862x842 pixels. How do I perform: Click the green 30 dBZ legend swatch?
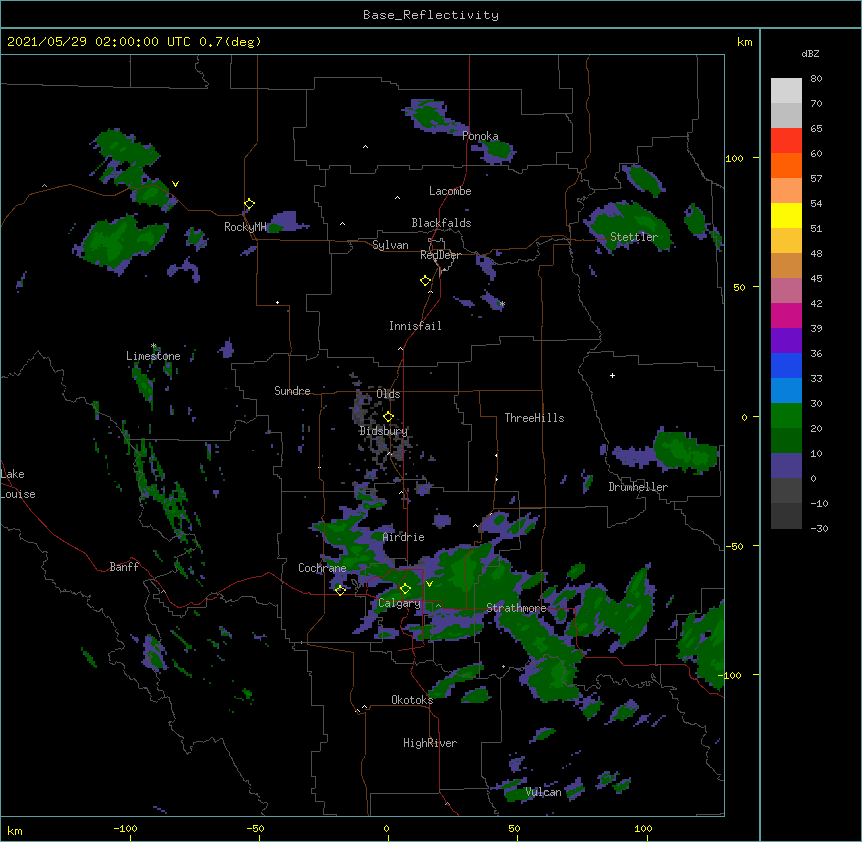[786, 416]
